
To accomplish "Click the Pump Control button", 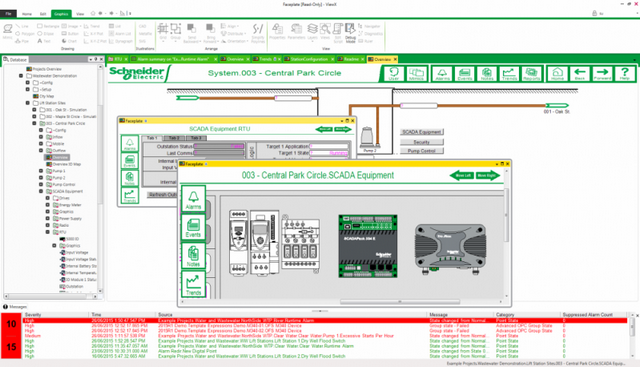I will 422,151.
